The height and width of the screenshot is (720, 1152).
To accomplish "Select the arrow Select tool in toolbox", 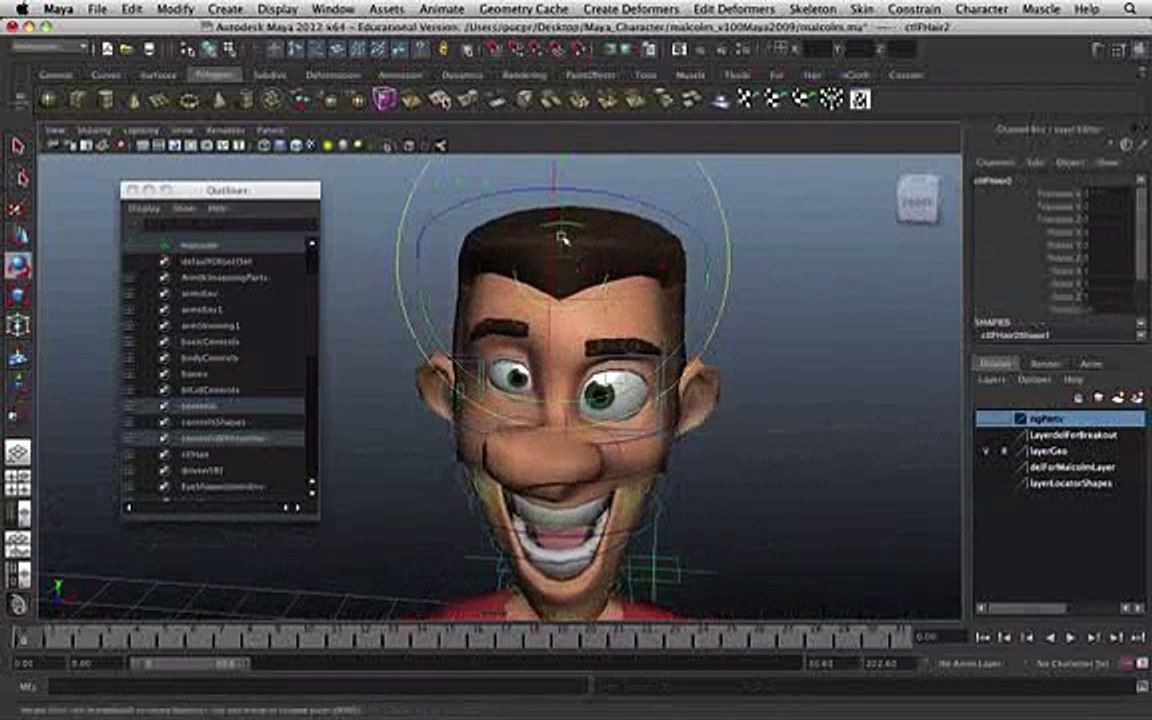I will click(x=18, y=146).
